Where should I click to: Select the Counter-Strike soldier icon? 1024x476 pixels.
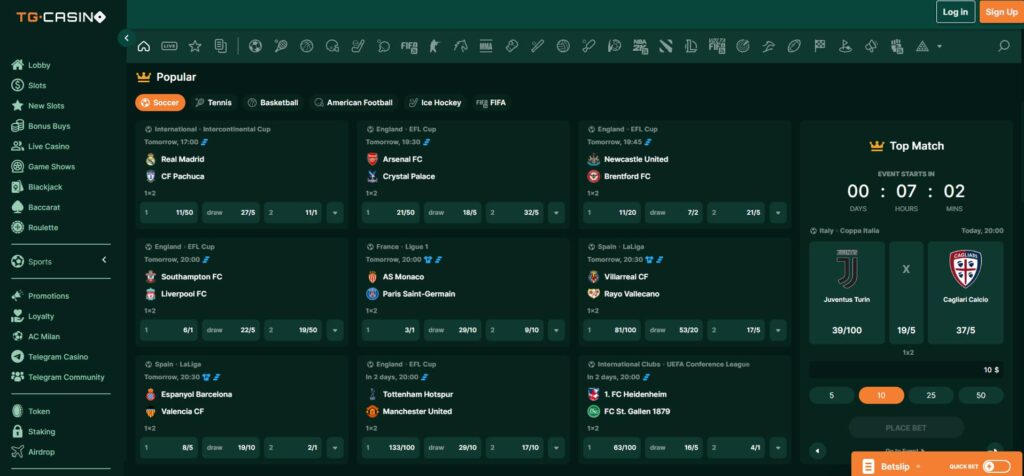(434, 46)
